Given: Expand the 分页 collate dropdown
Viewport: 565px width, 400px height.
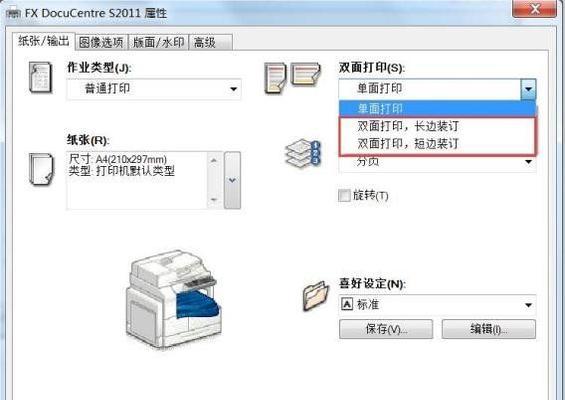Looking at the screenshot, I should [x=437, y=162].
